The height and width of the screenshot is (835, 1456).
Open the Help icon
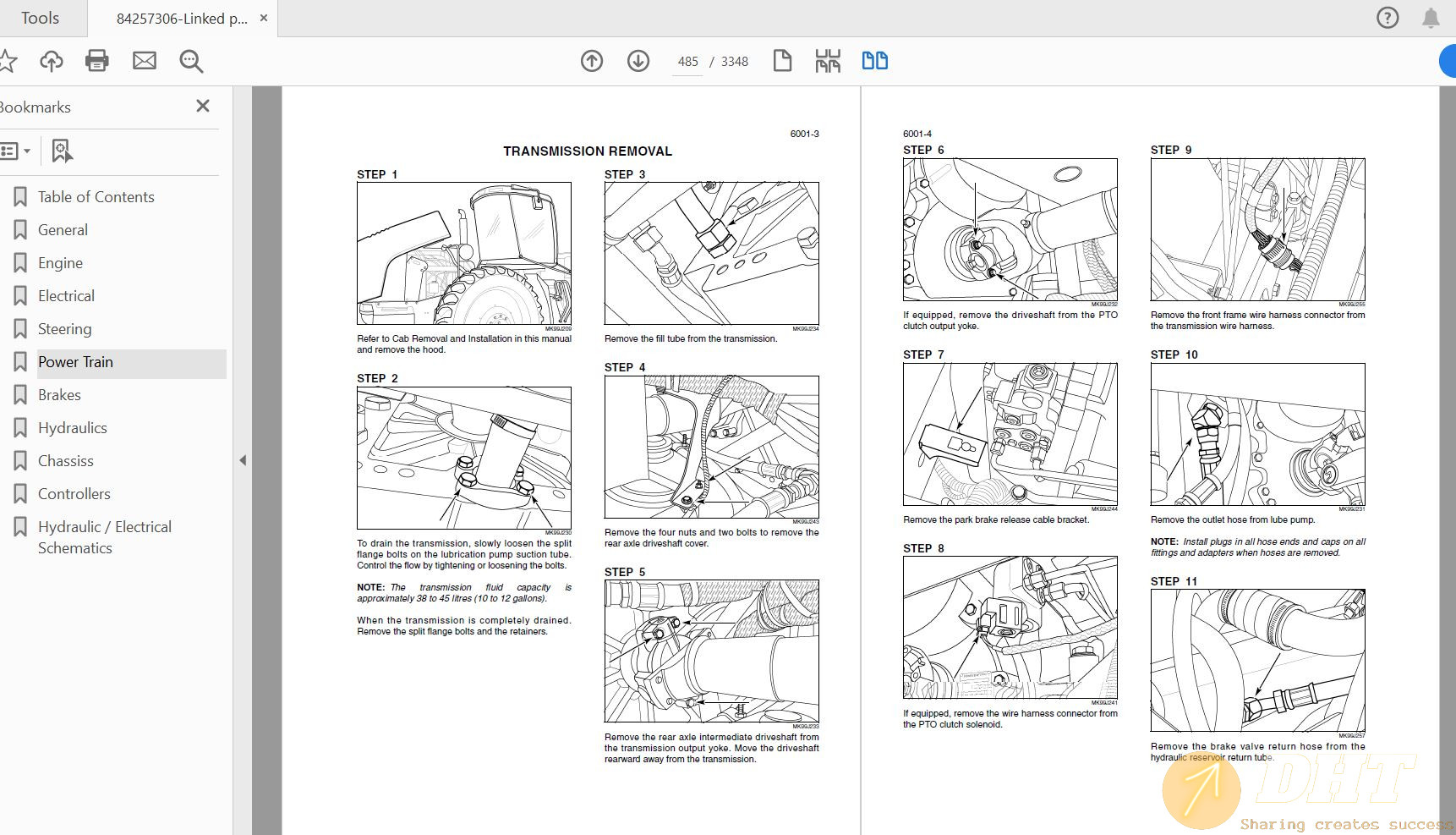point(1388,18)
